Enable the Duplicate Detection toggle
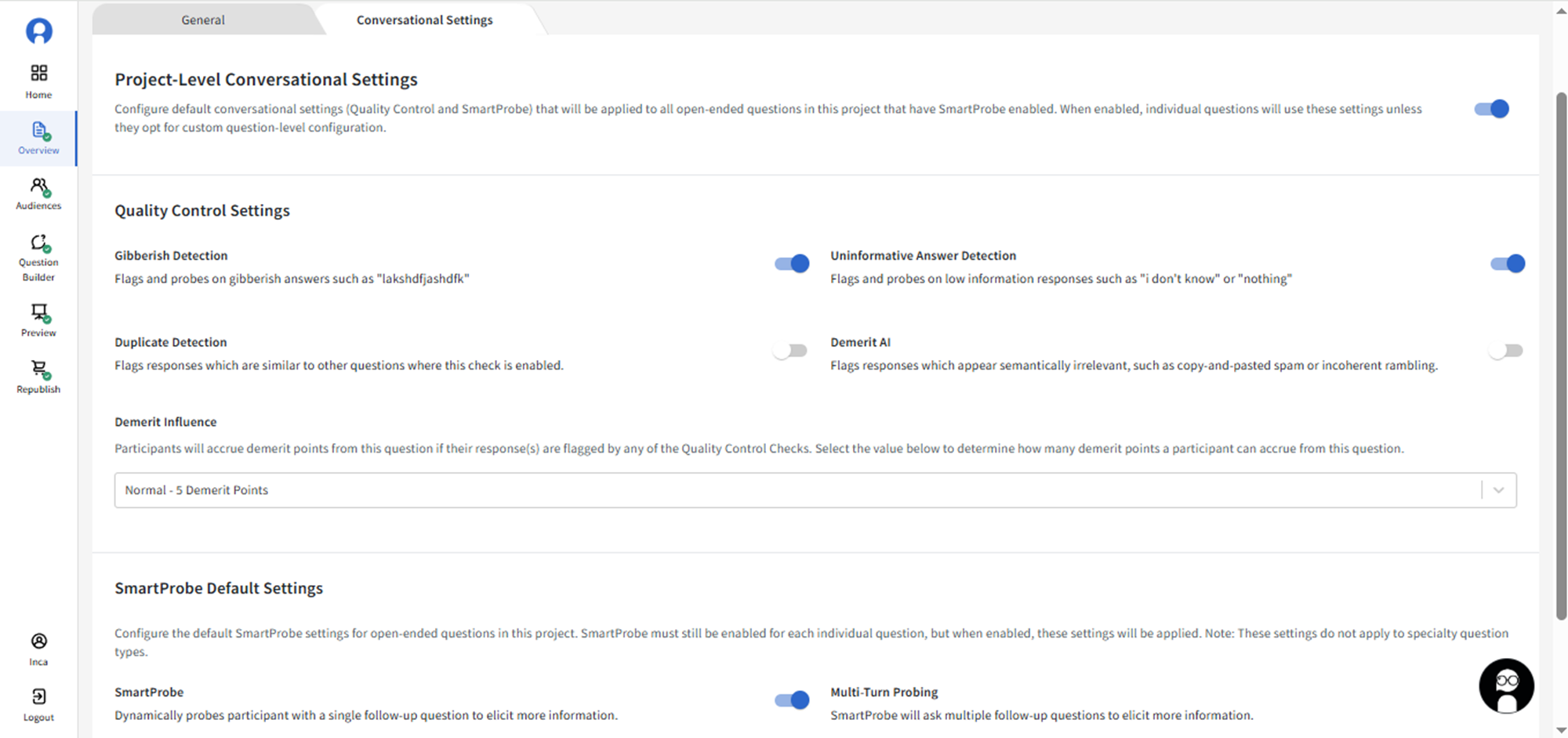 (789, 351)
